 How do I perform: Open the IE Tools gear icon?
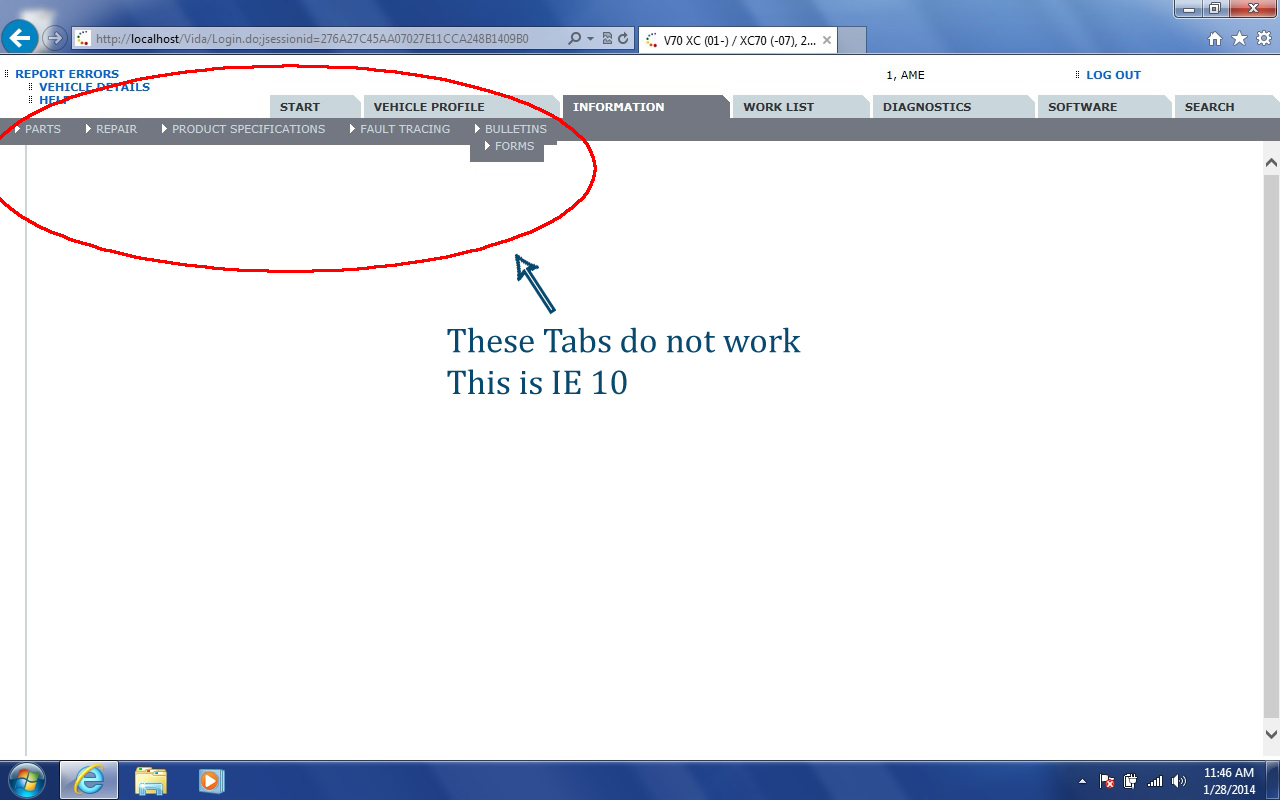tap(1263, 39)
